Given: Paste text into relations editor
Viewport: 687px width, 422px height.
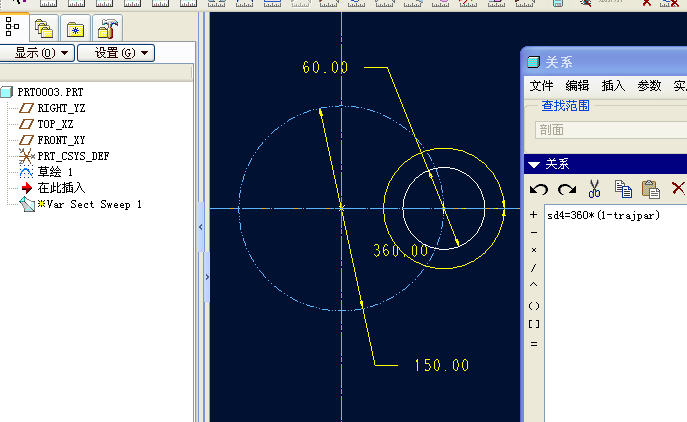Looking at the screenshot, I should [x=651, y=189].
